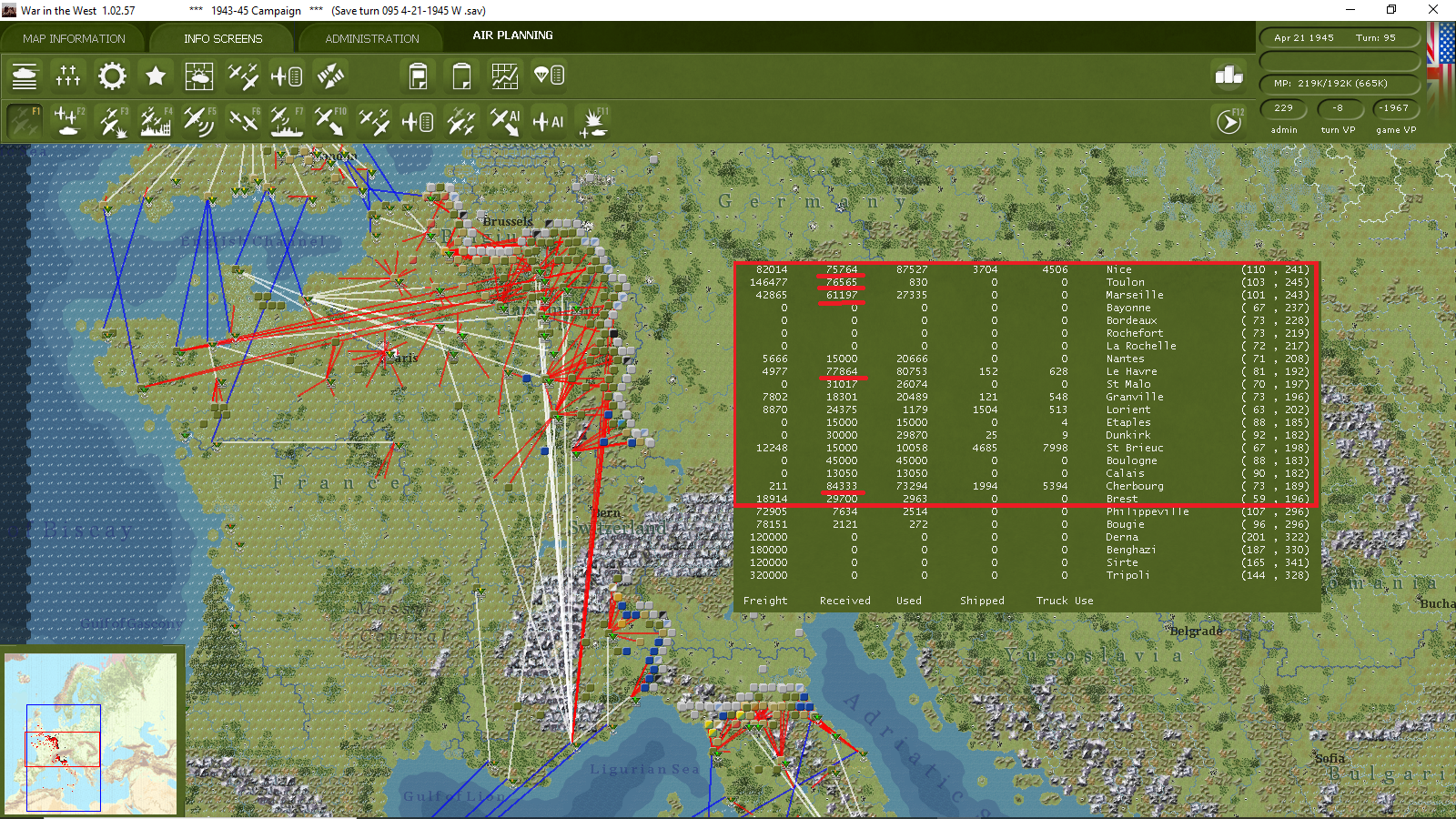Click the Belgrade city label on map
The width and height of the screenshot is (1456, 819).
click(x=1196, y=631)
